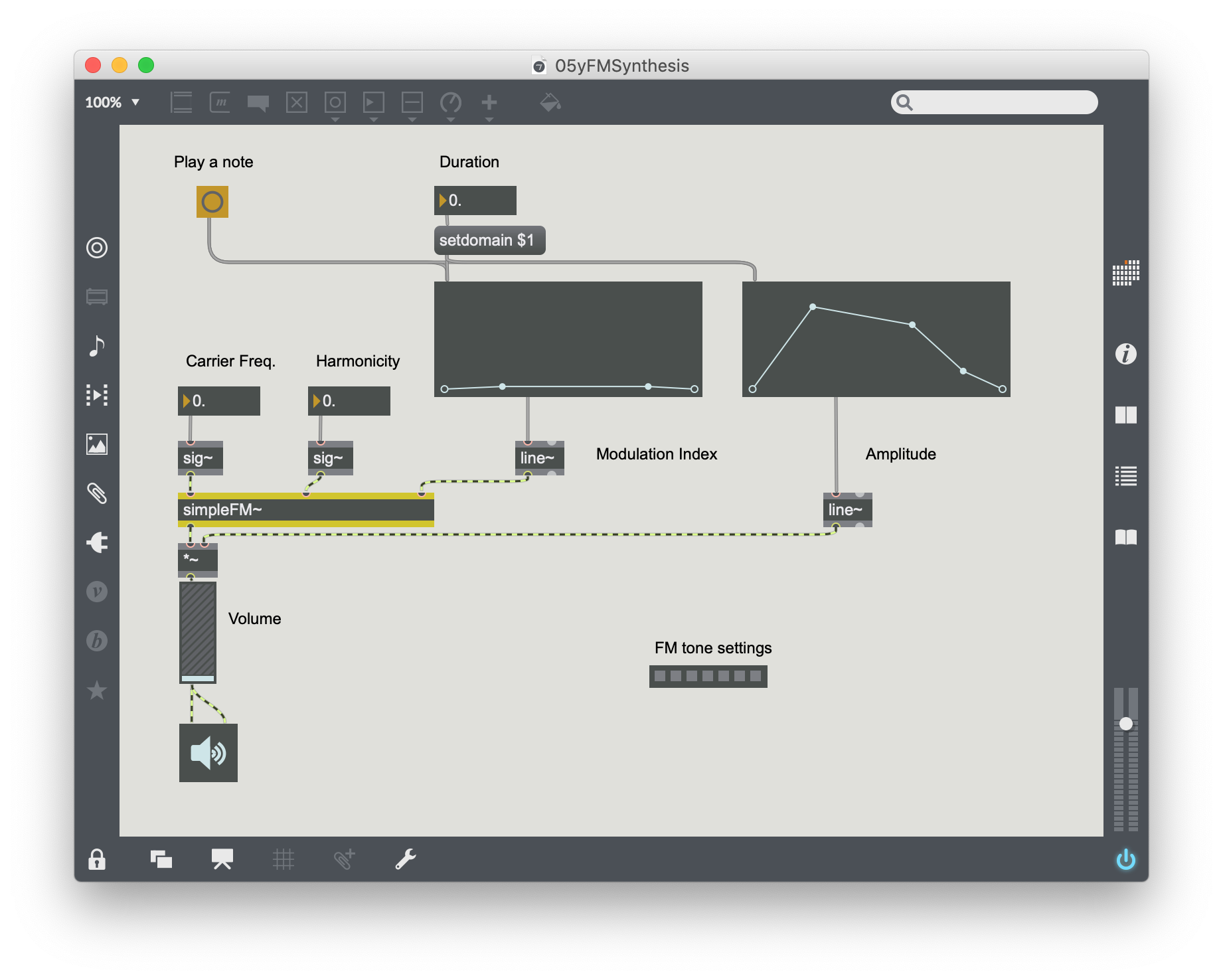This screenshot has height=980, width=1223.
Task: Click the object box tool in top toolbar
Action: point(181,102)
